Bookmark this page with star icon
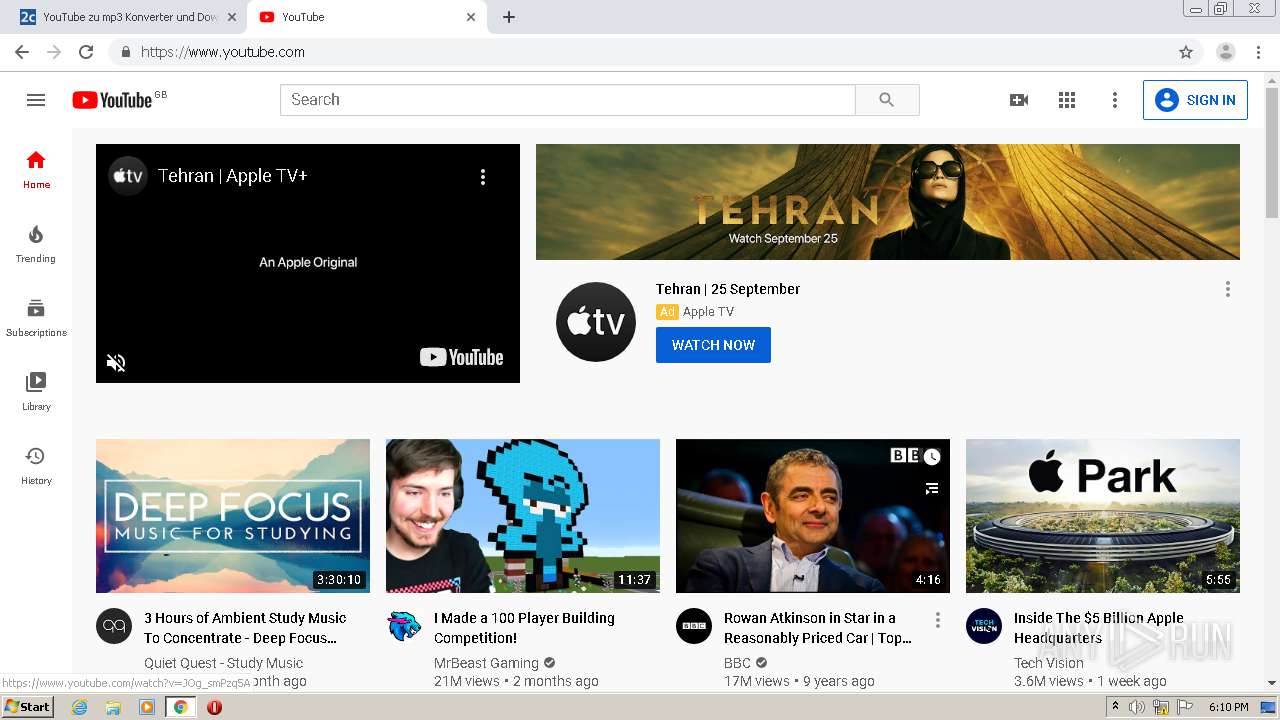Screen dimensions: 1280x720 (1186, 52)
